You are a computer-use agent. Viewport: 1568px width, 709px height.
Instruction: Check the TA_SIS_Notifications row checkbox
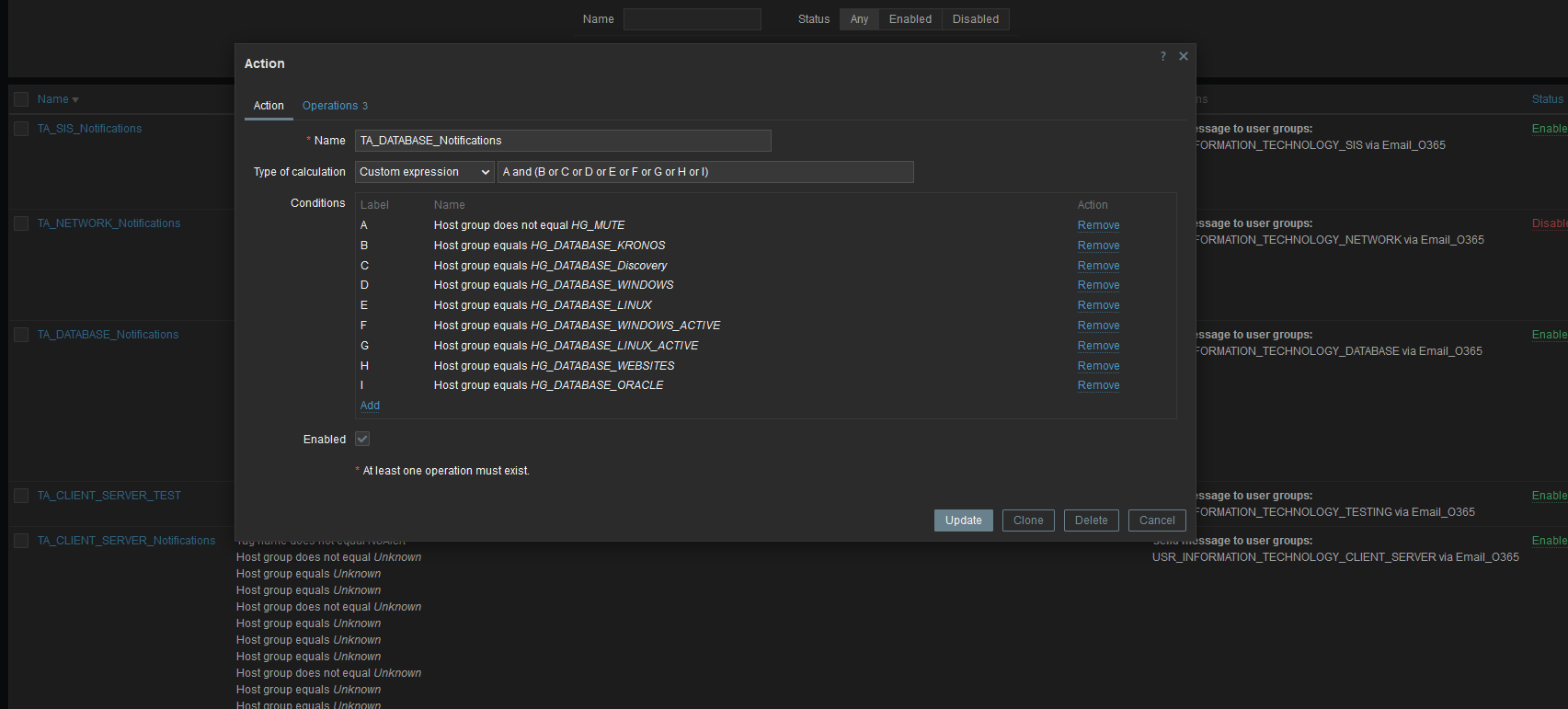pyautogui.click(x=21, y=129)
